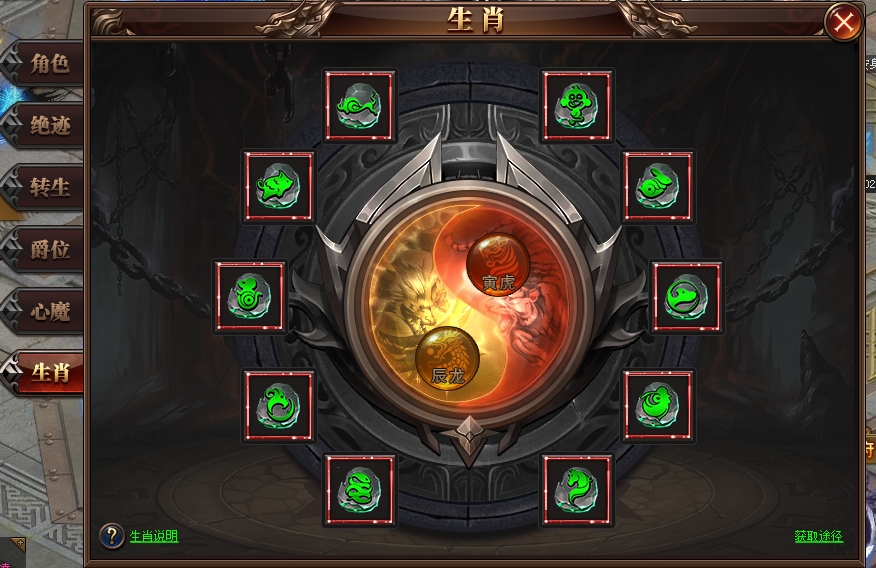This screenshot has width=876, height=568.
Task: Select the green monkey zodiac stone
Action: pos(577,105)
